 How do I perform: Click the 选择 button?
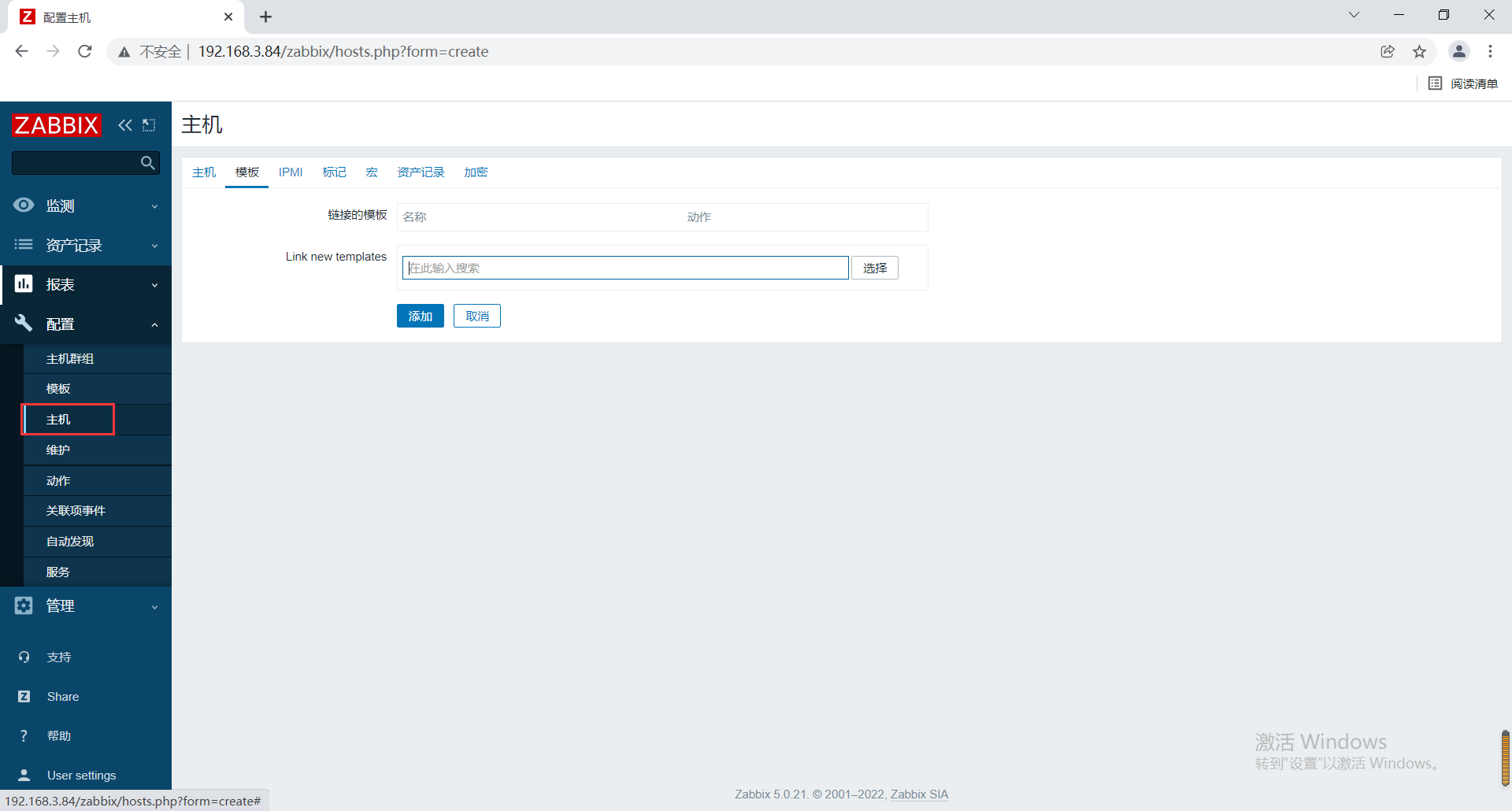click(x=875, y=268)
